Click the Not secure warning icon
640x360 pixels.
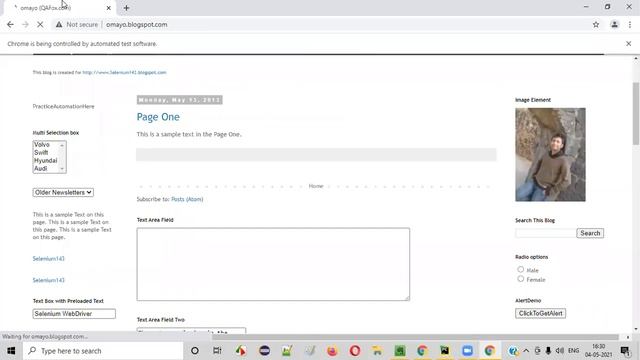(59, 24)
